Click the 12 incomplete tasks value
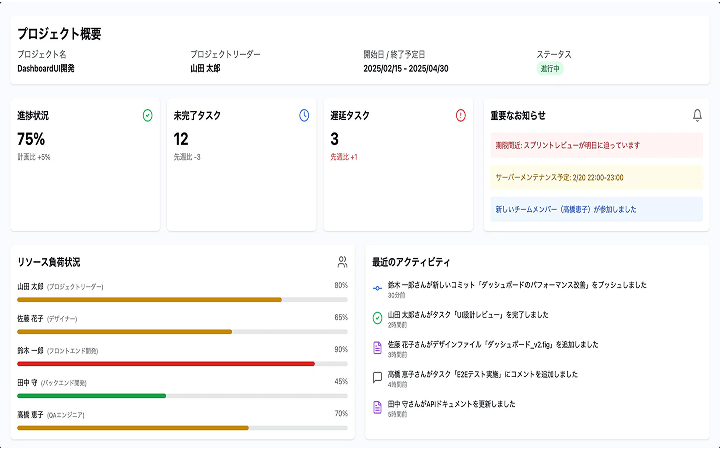Screen dimensions: 720x450 tap(181, 139)
